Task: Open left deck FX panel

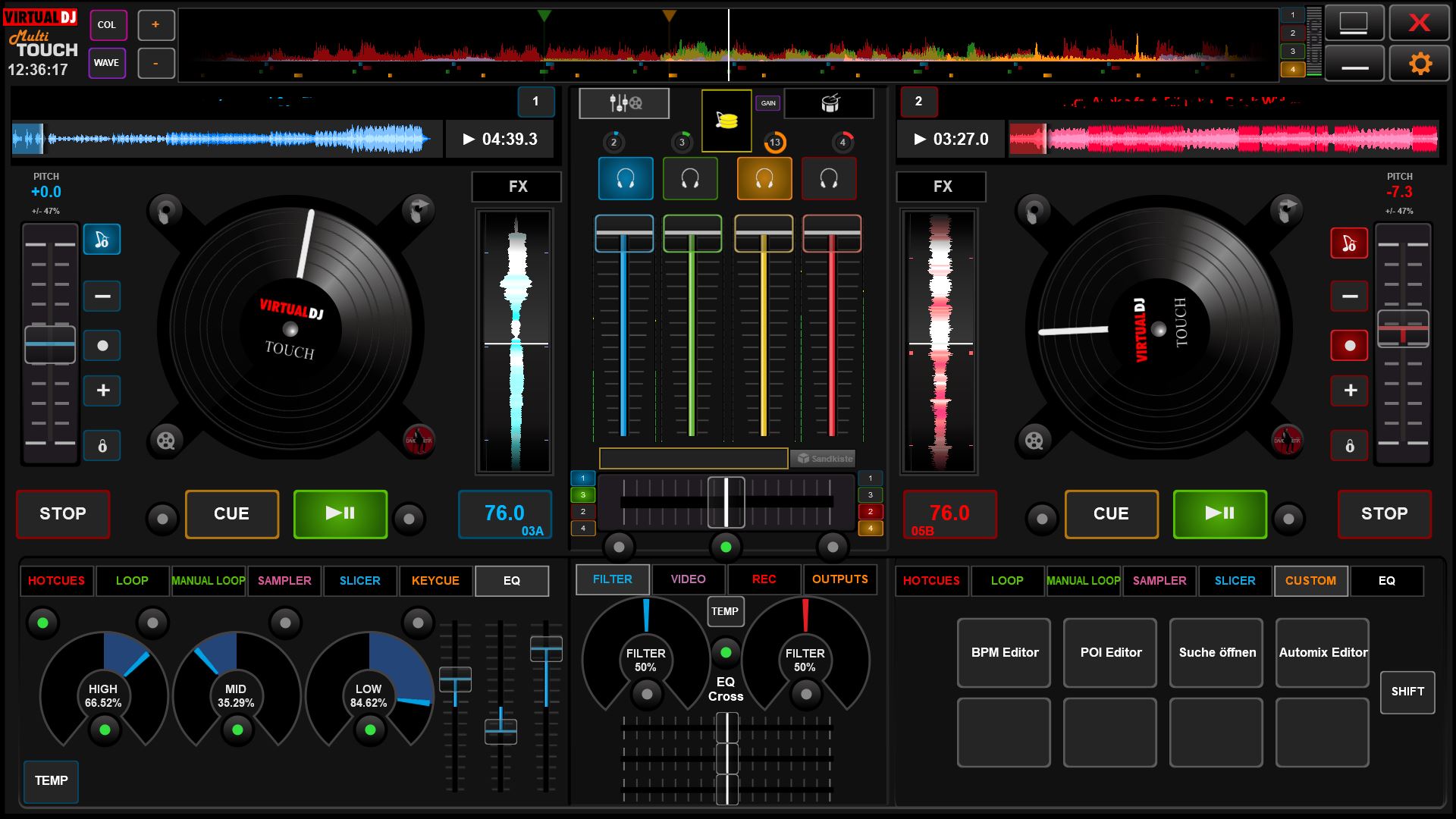Action: click(x=517, y=187)
